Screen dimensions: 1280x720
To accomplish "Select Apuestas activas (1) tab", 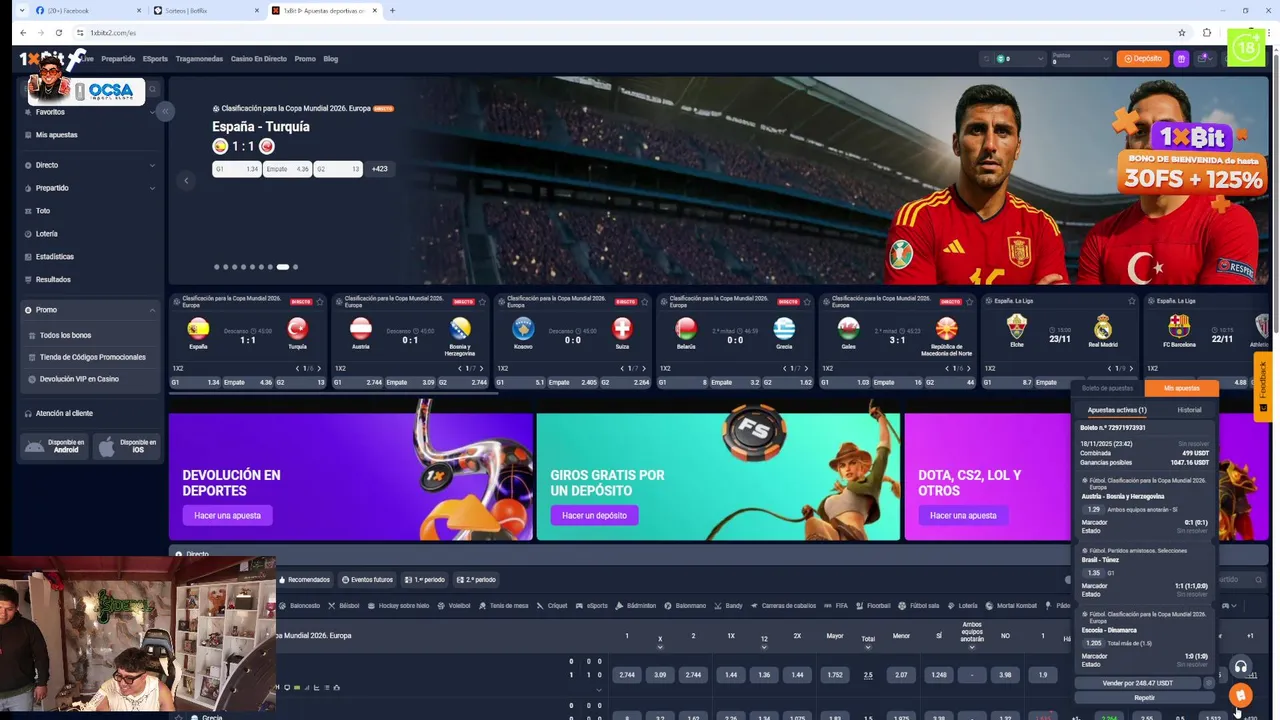I will (x=1116, y=410).
